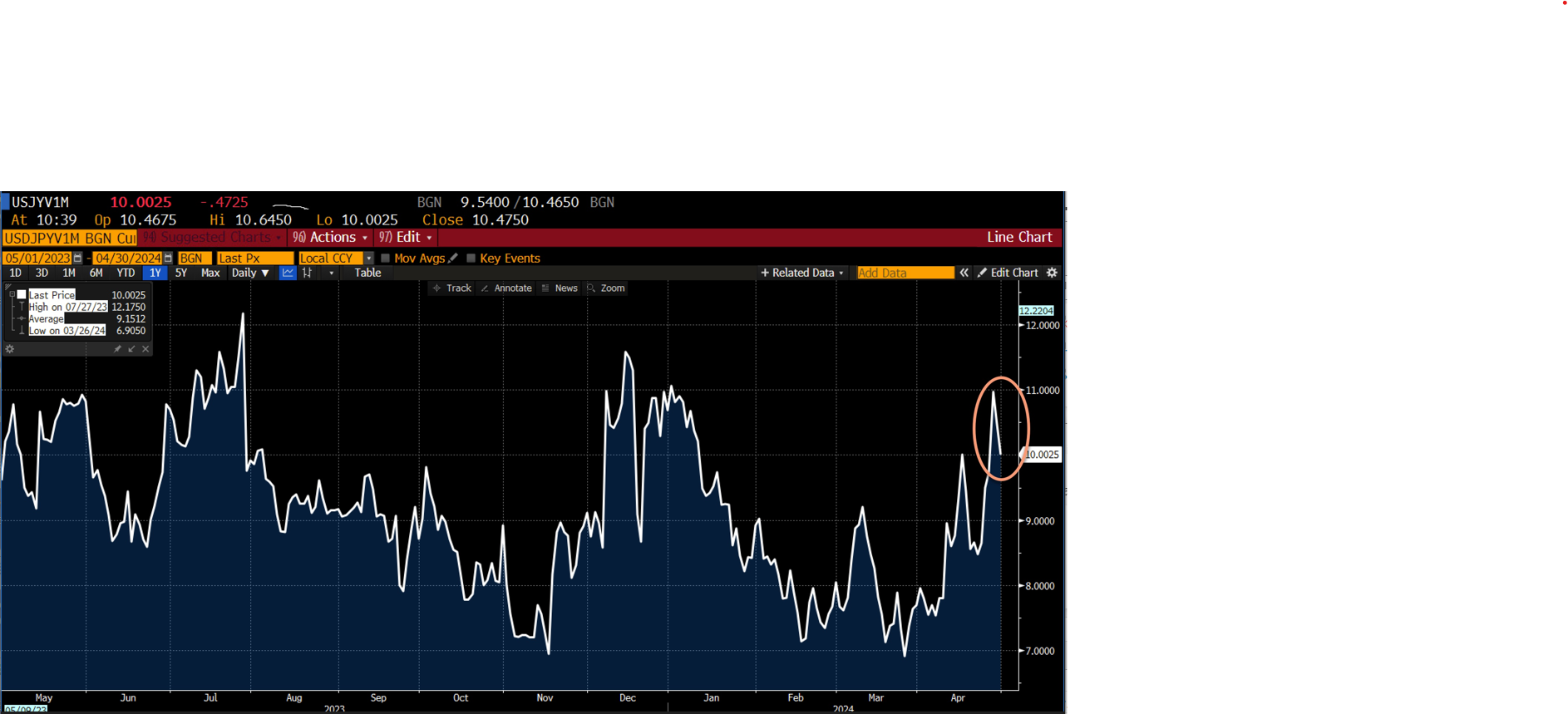Open the News overlay tool
Screen dimensions: 1568x714
[x=560, y=288]
